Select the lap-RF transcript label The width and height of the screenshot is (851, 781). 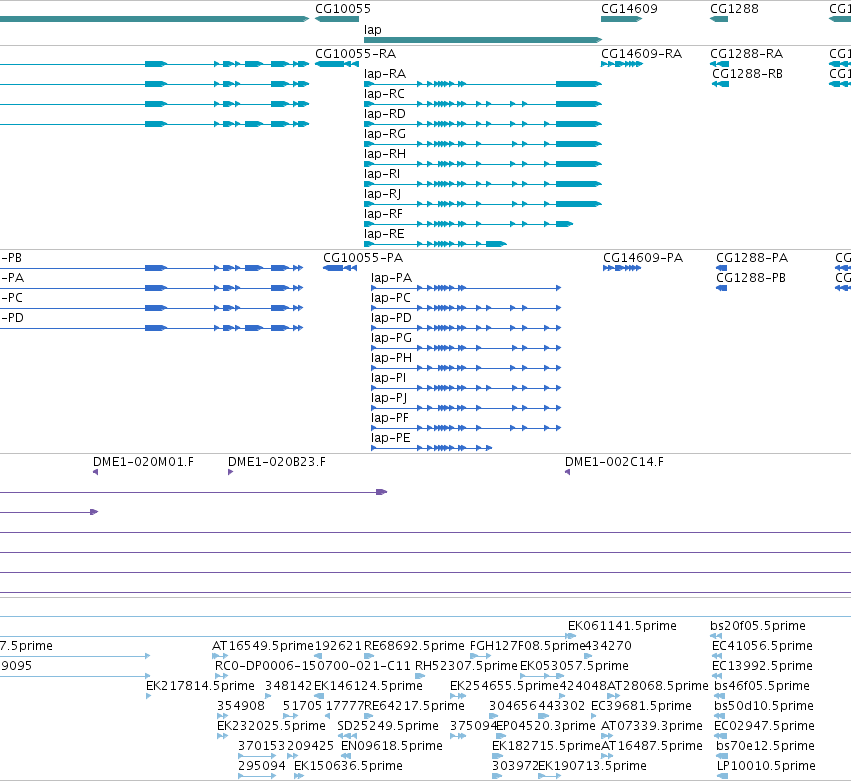tap(384, 214)
